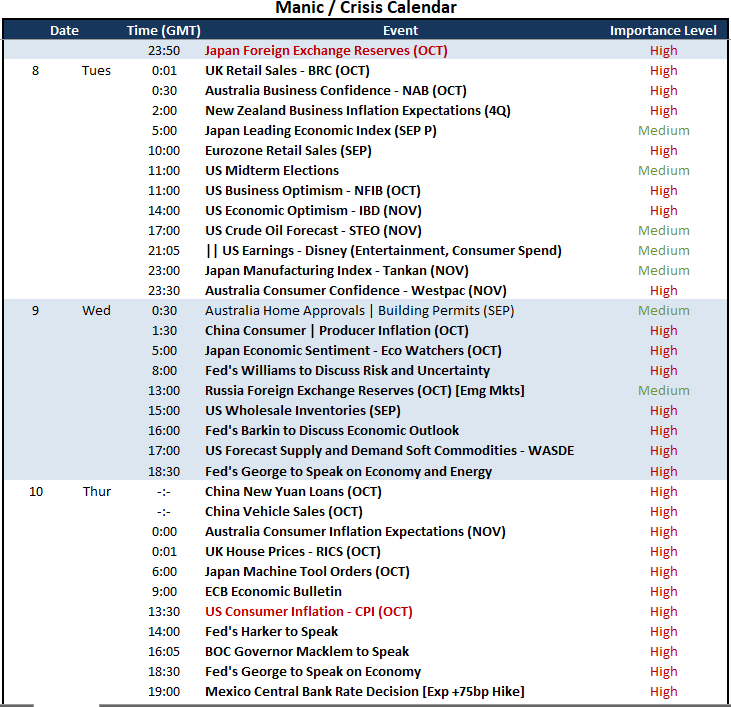
Task: Click the 13:30 time for US CPI
Action: [164, 611]
